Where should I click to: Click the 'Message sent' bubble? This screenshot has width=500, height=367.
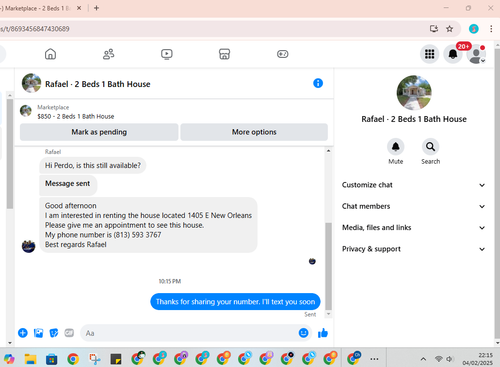[x=68, y=186]
